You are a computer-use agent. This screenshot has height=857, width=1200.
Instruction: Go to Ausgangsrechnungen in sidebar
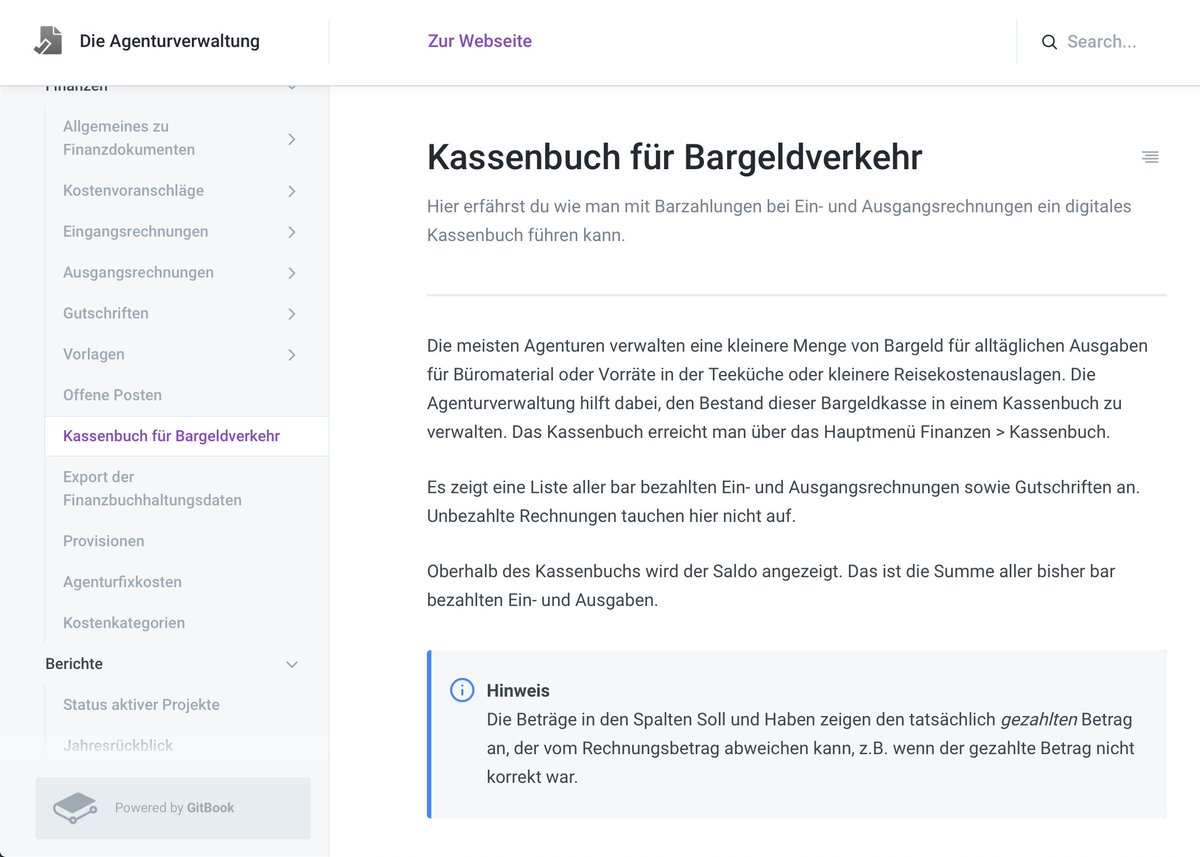pos(138,272)
